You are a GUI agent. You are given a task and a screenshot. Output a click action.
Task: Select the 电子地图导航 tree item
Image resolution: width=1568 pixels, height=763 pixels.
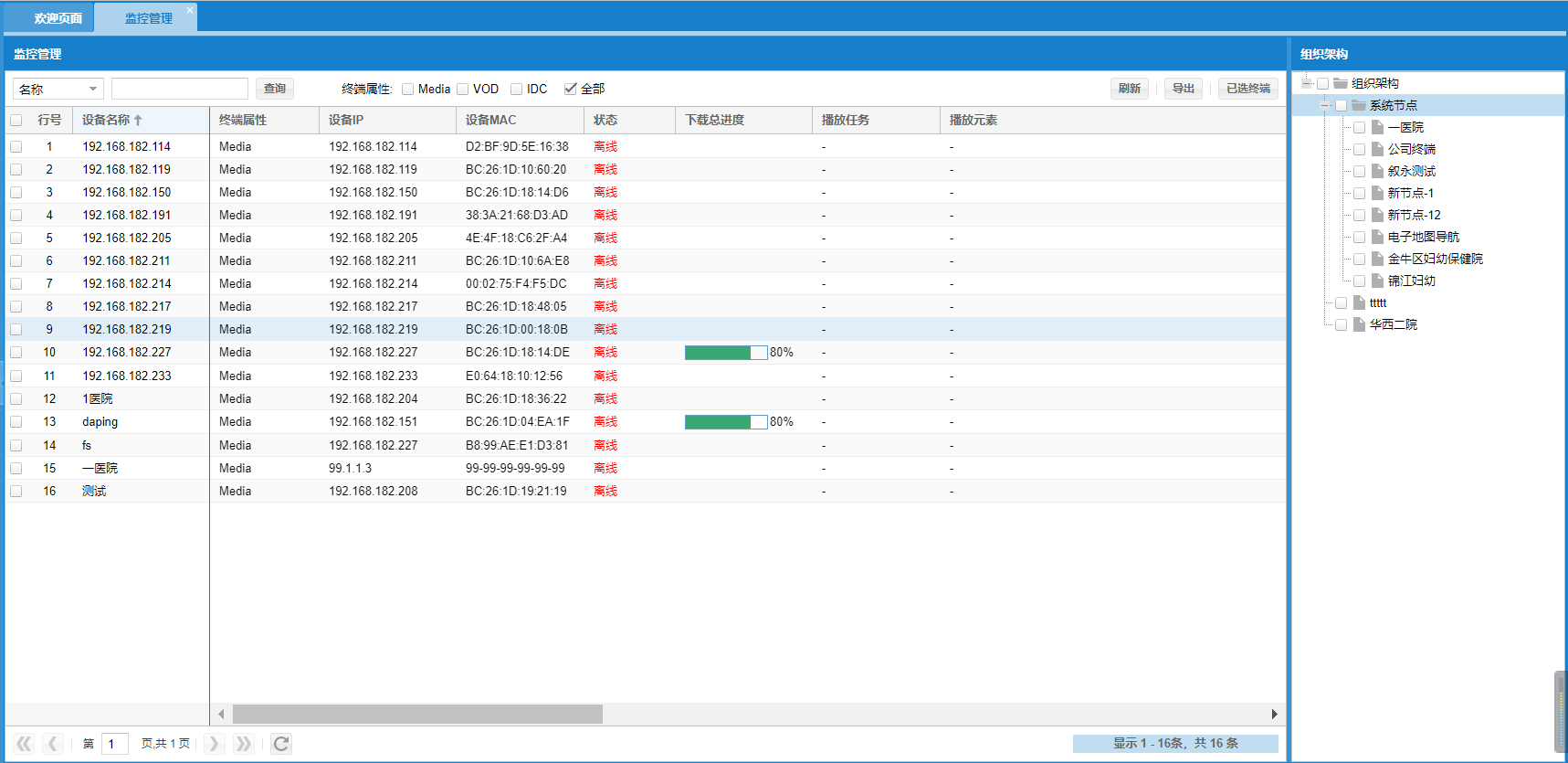tap(1423, 237)
